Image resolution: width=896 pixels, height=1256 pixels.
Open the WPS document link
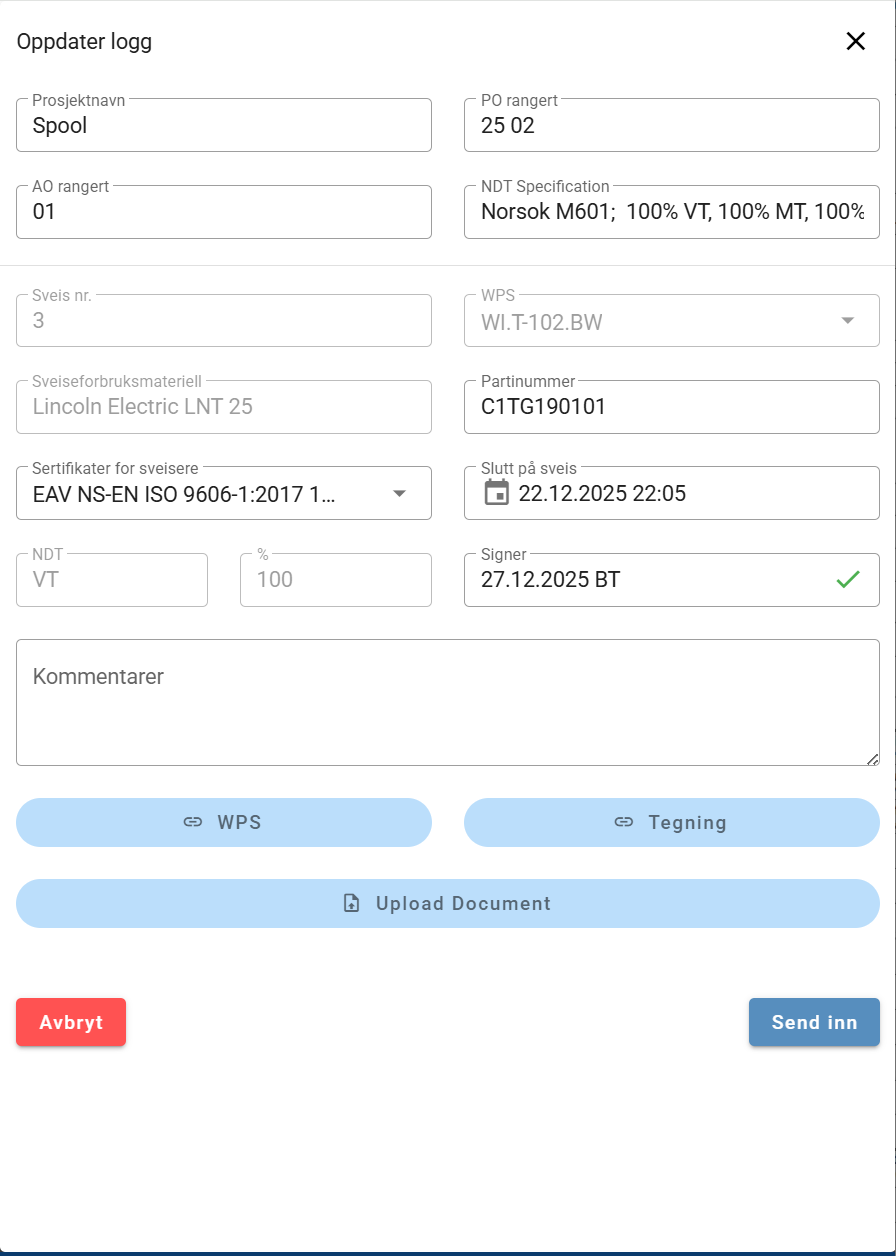pyautogui.click(x=223, y=822)
